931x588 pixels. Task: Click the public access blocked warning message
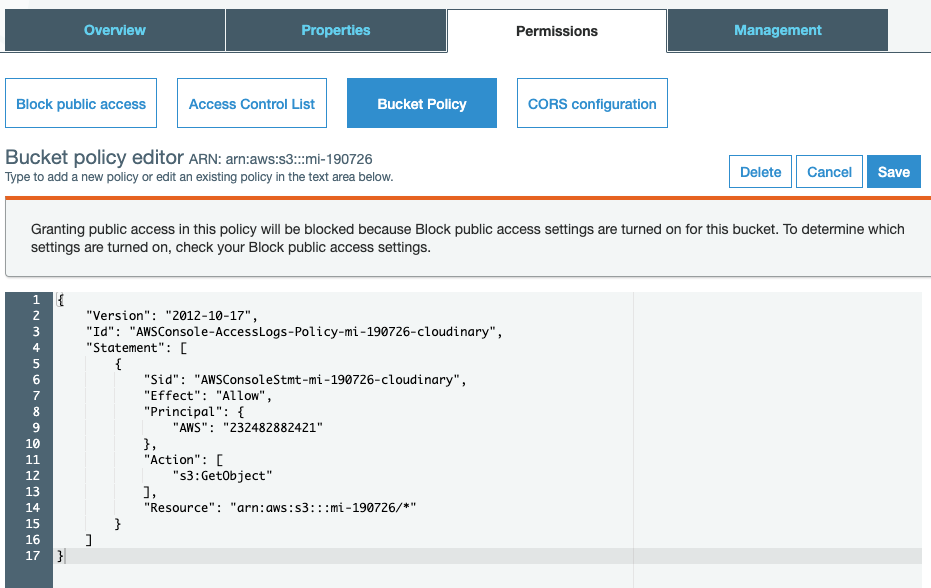pos(467,238)
